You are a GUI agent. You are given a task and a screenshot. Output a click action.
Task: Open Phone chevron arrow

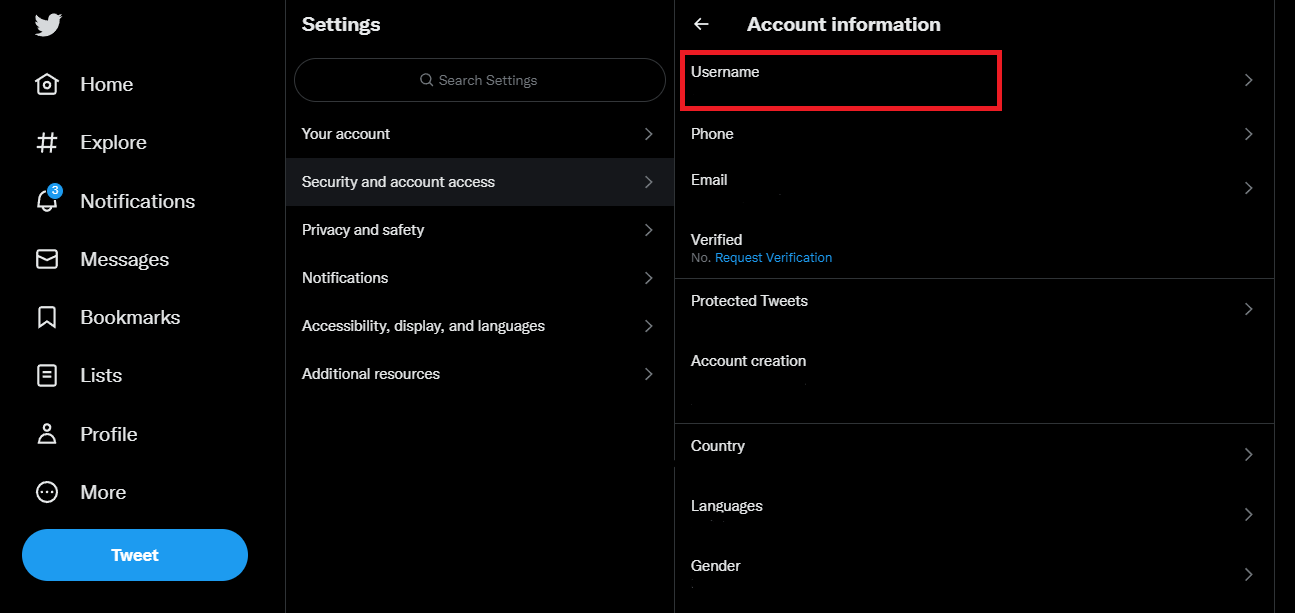click(x=1248, y=134)
